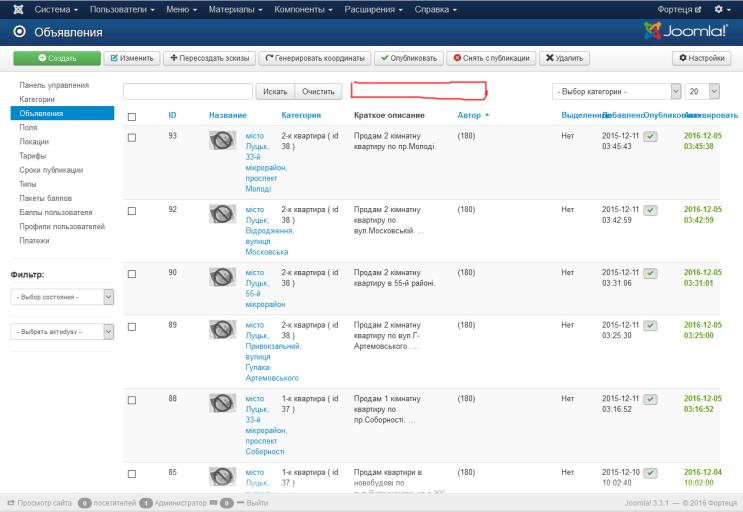Check the select-all checkbox in table header
743x512 pixels.
coord(132,117)
